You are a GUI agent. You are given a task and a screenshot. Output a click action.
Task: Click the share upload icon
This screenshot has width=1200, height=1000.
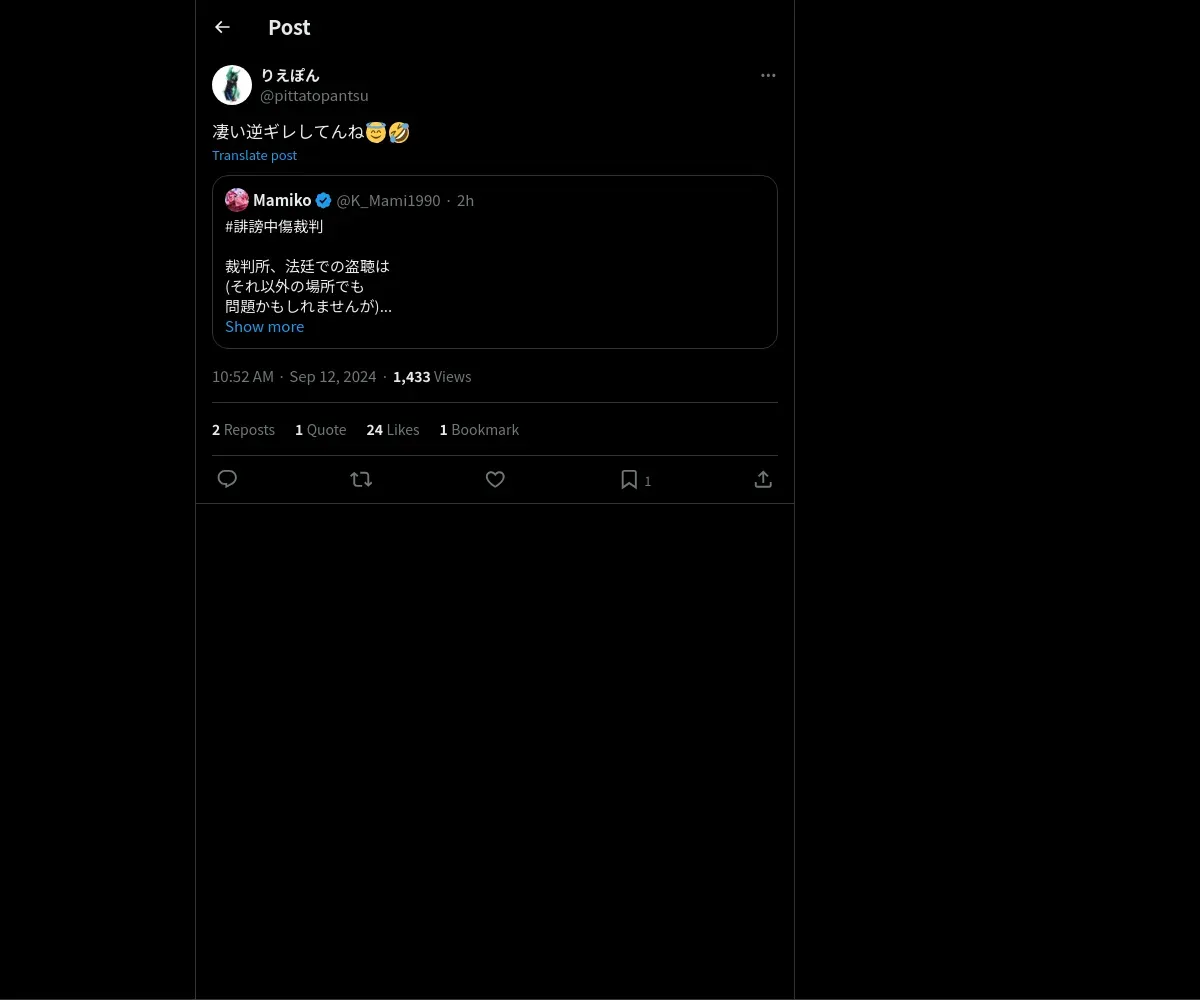763,479
